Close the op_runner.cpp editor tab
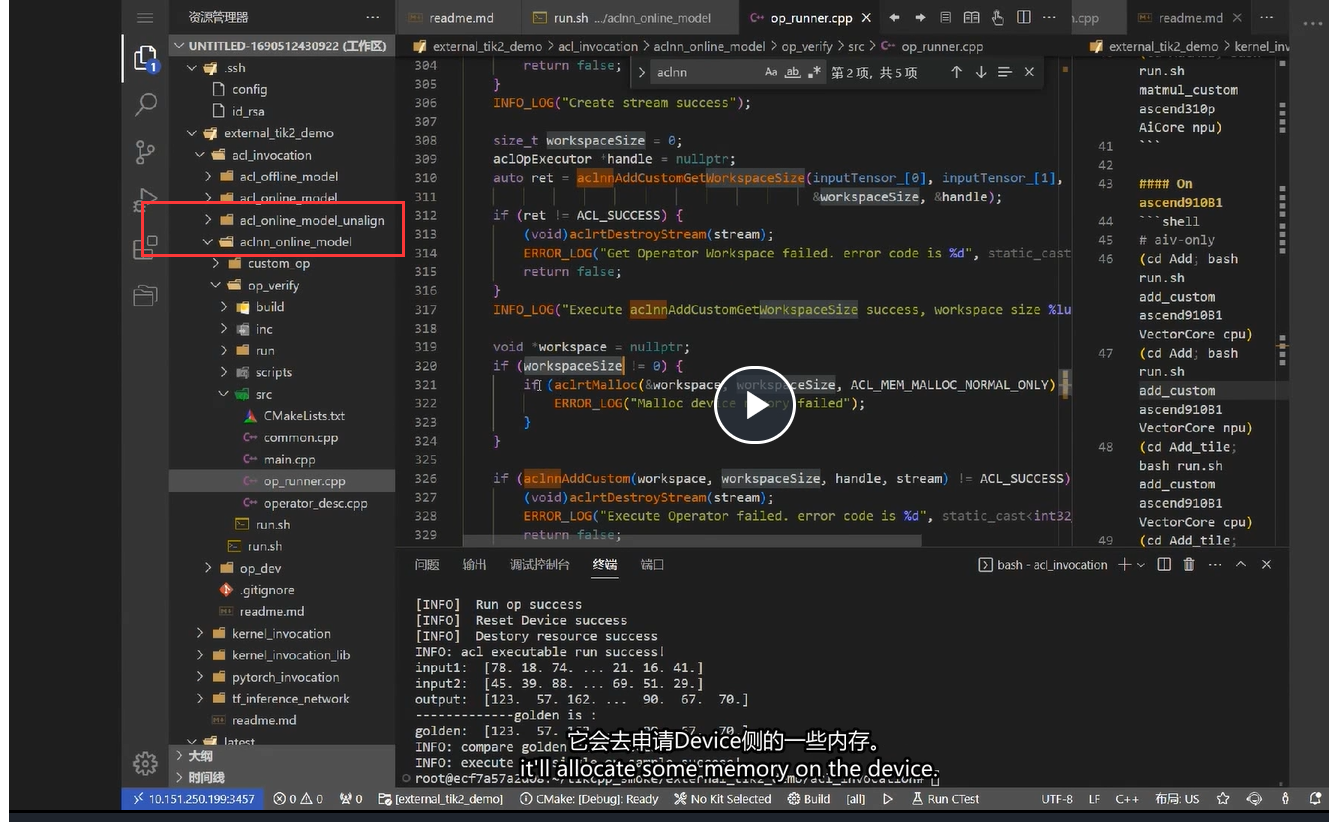 [x=866, y=18]
